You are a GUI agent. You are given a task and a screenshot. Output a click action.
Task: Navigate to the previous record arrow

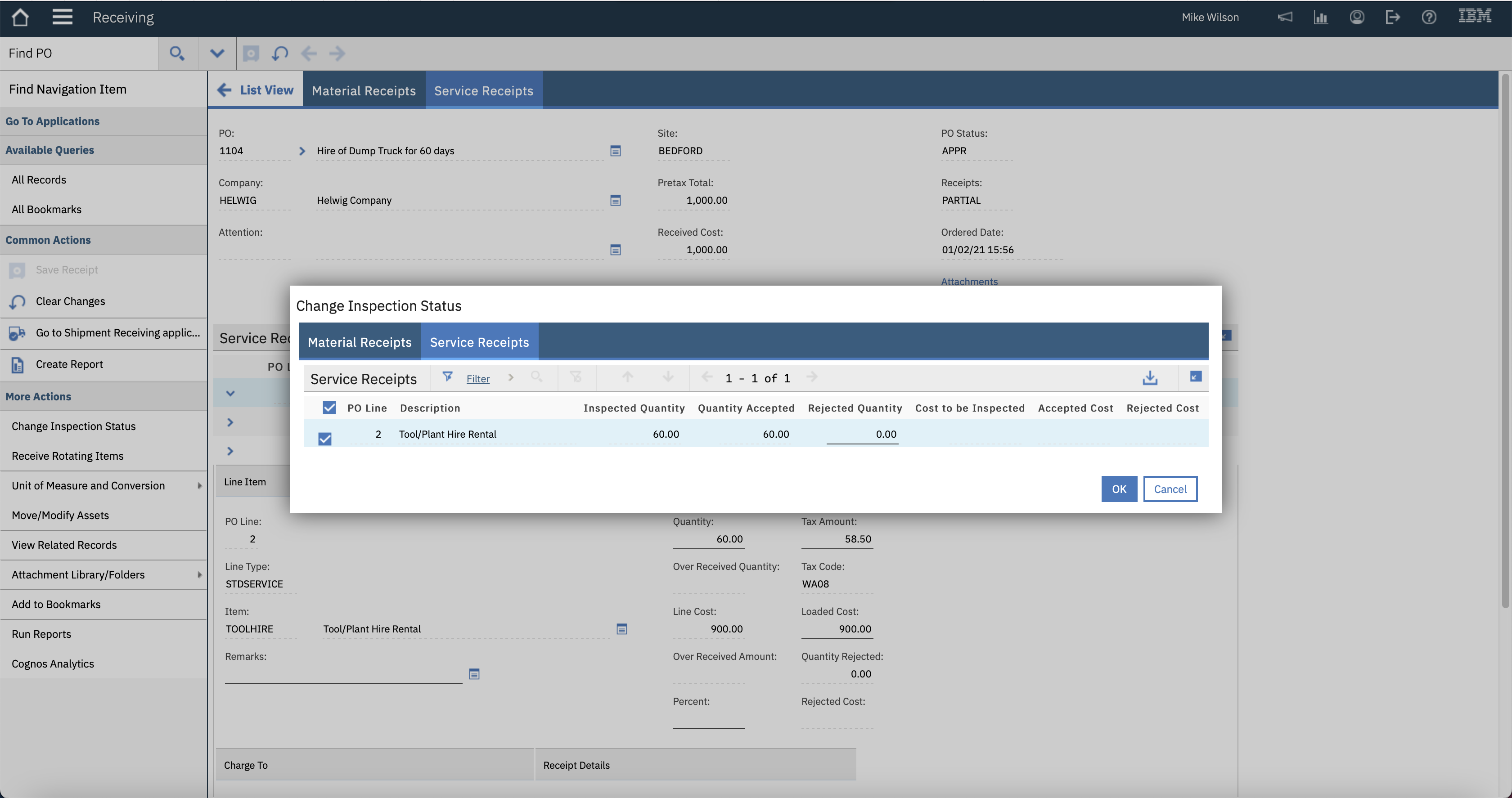[x=309, y=54]
